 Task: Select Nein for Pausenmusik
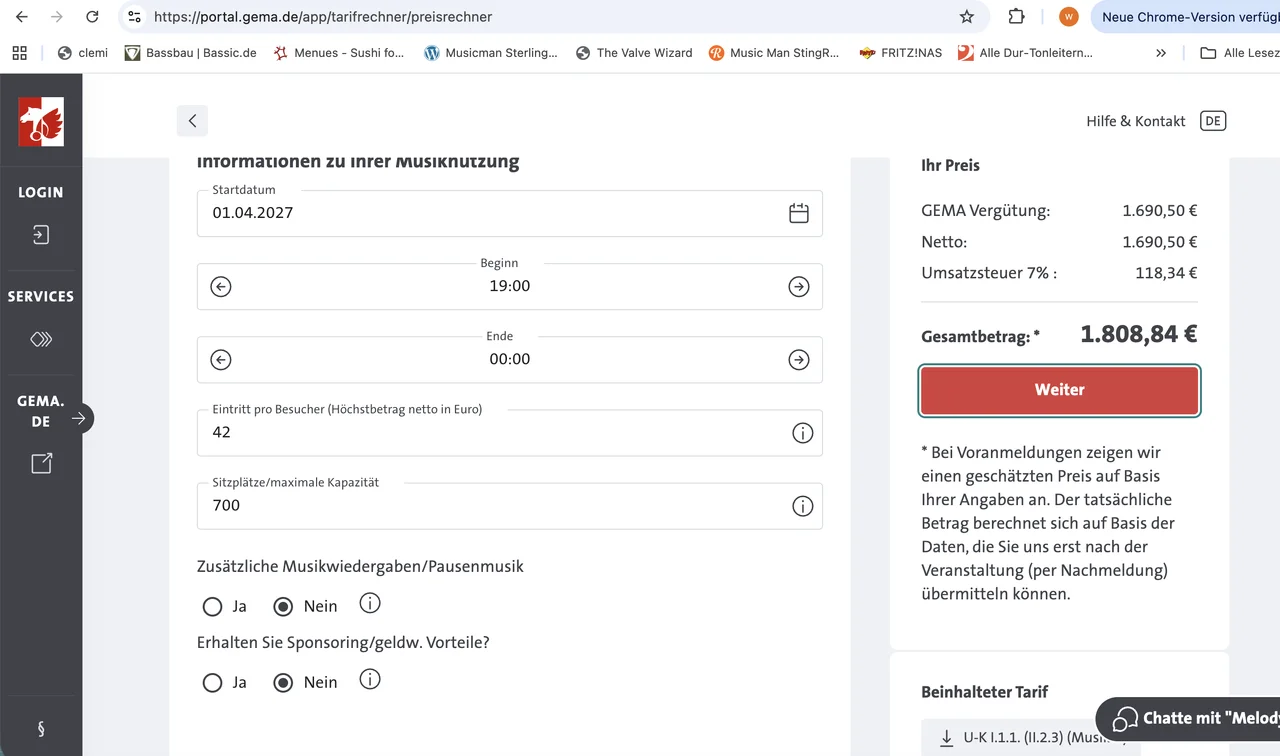point(283,607)
